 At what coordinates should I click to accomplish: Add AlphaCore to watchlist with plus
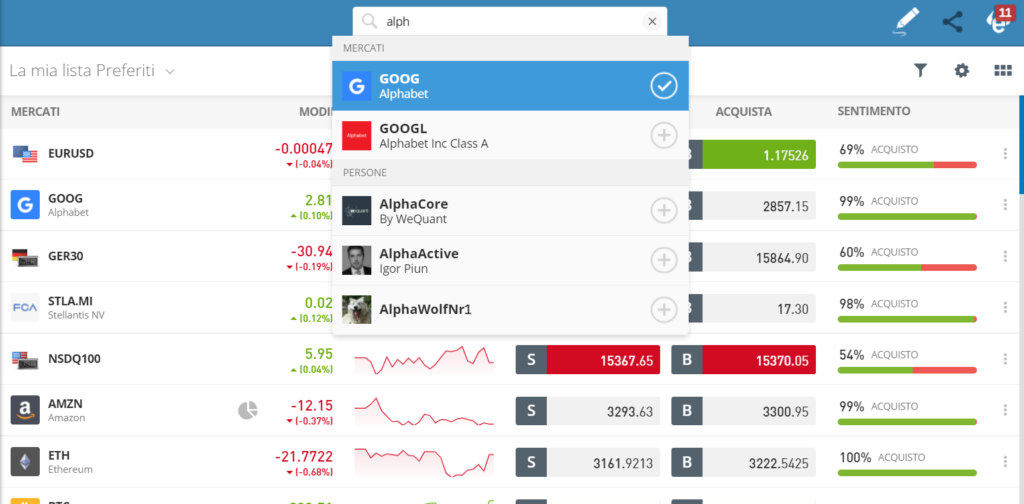point(664,211)
